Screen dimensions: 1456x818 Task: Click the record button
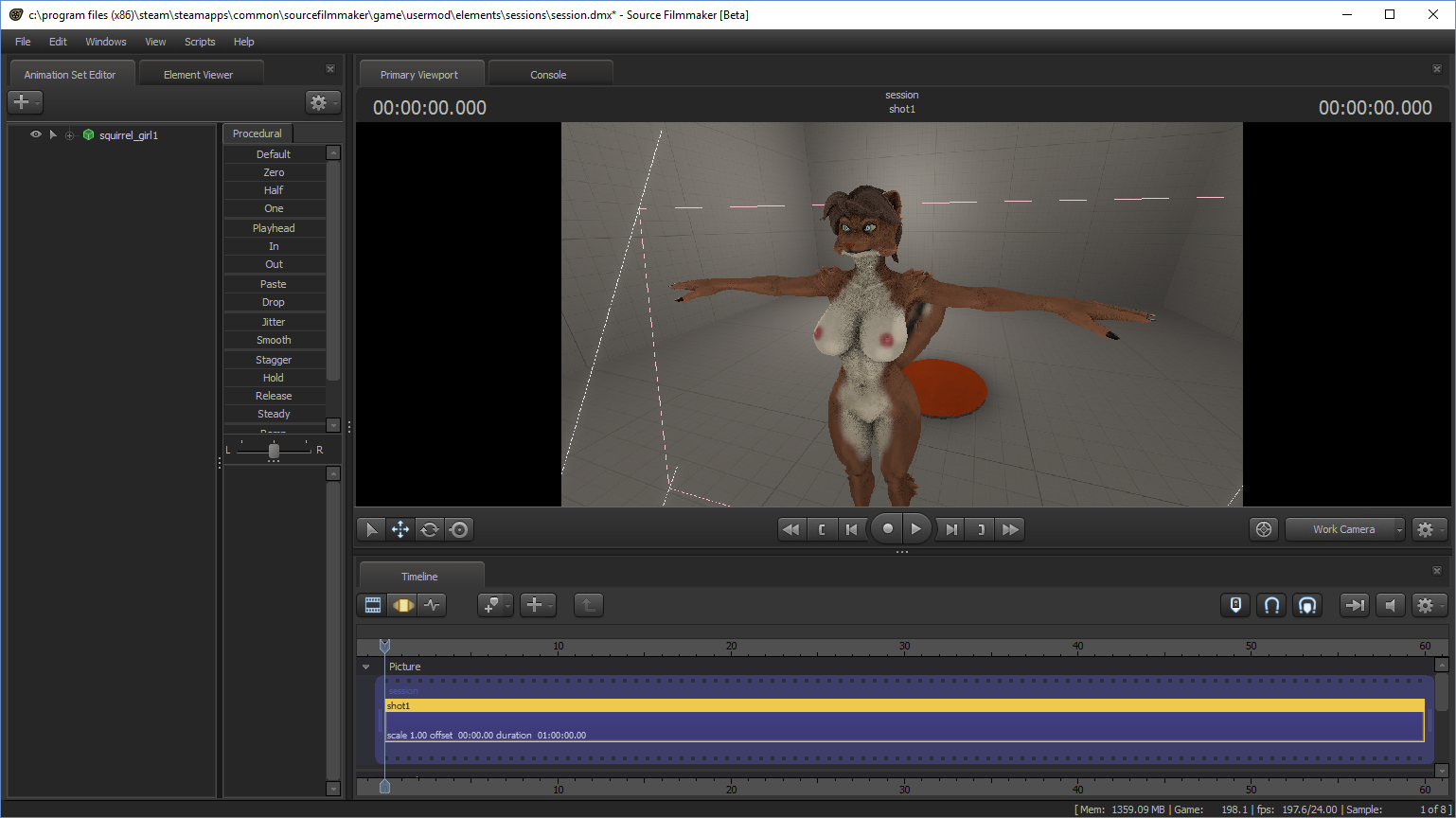887,529
